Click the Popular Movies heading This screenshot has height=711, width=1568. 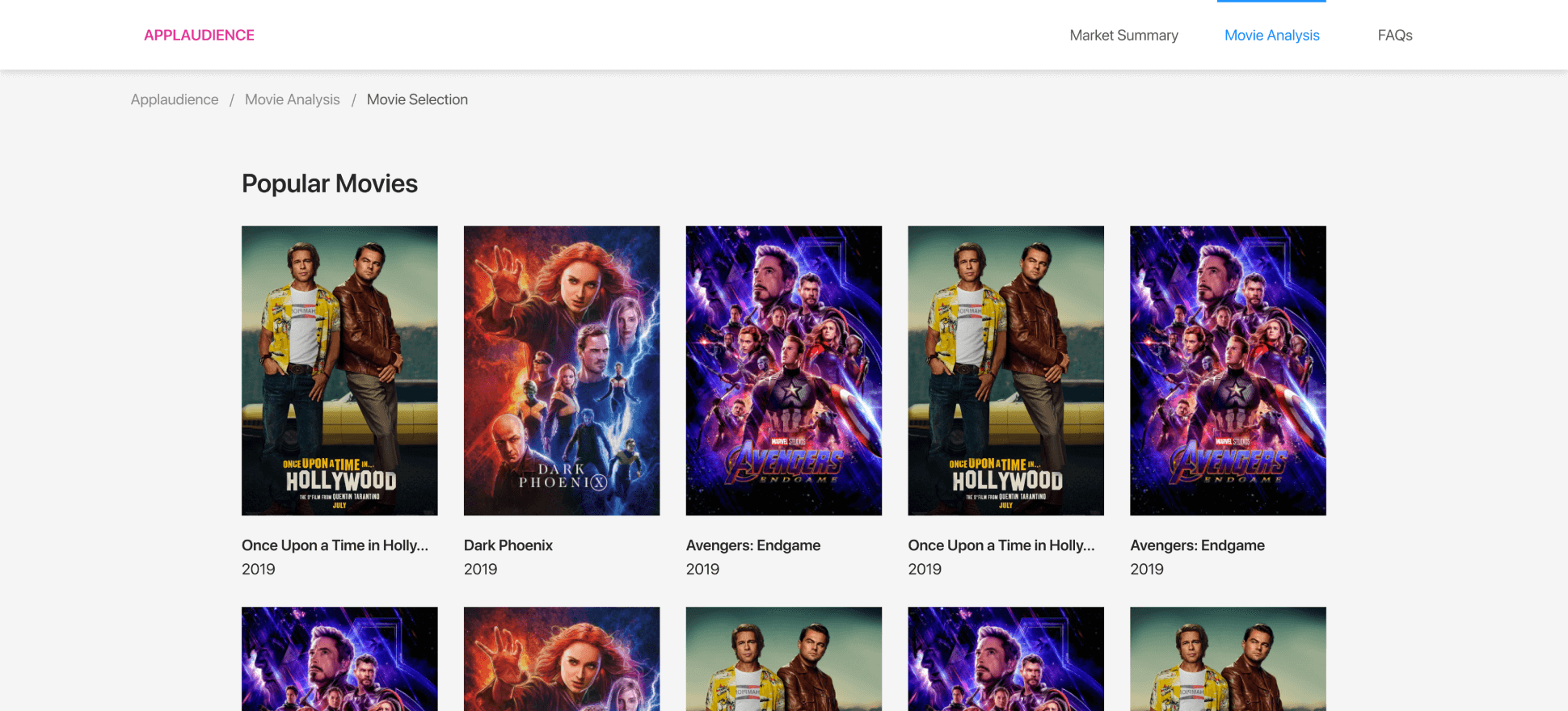coord(330,183)
